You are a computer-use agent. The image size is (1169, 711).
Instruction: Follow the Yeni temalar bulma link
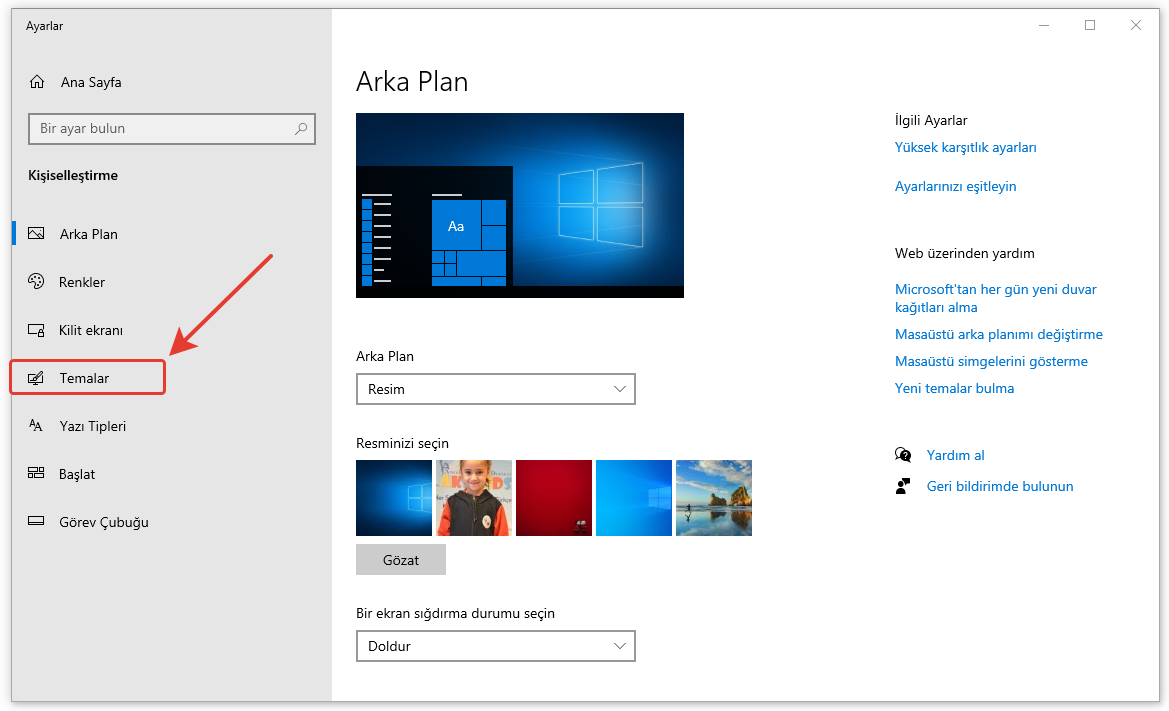[x=954, y=388]
